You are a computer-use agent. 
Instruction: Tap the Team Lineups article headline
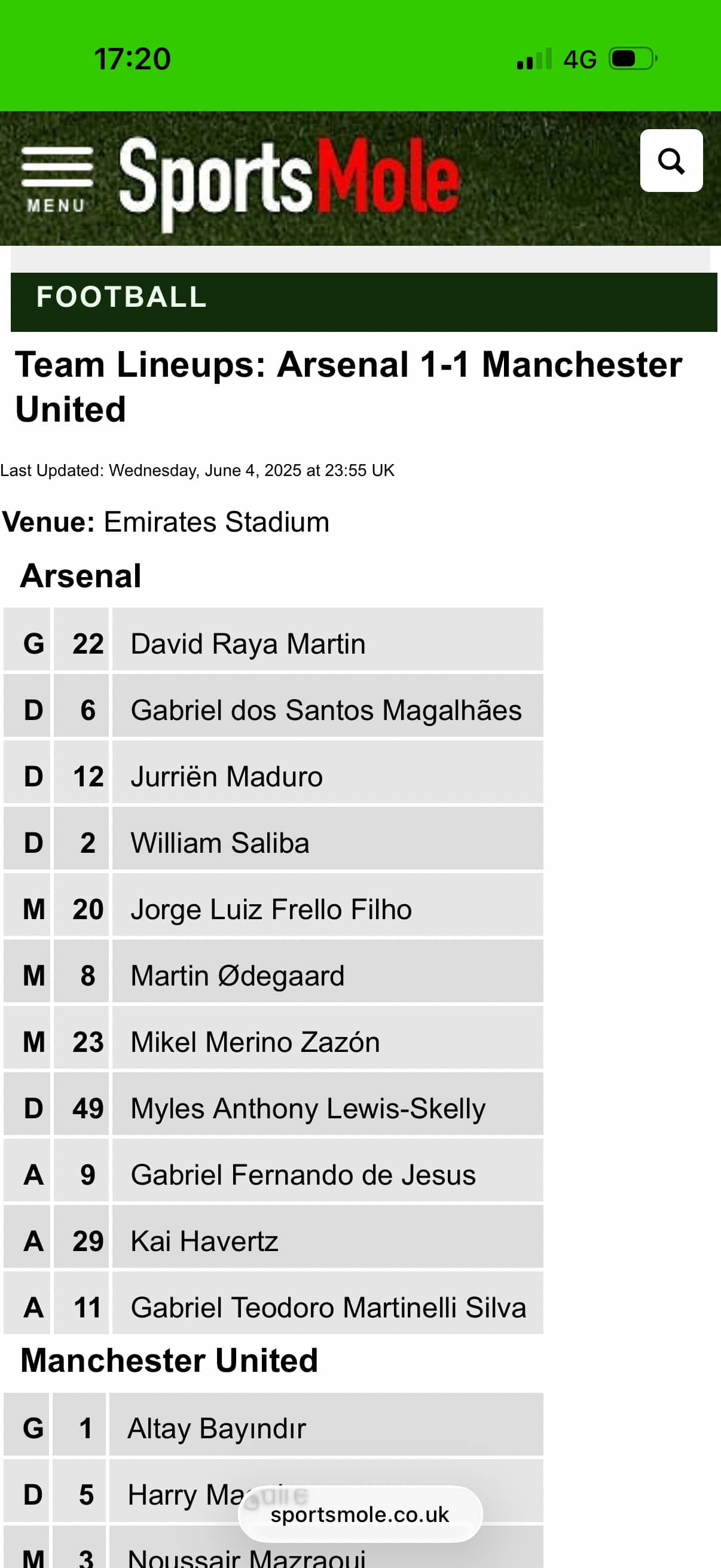[348, 386]
